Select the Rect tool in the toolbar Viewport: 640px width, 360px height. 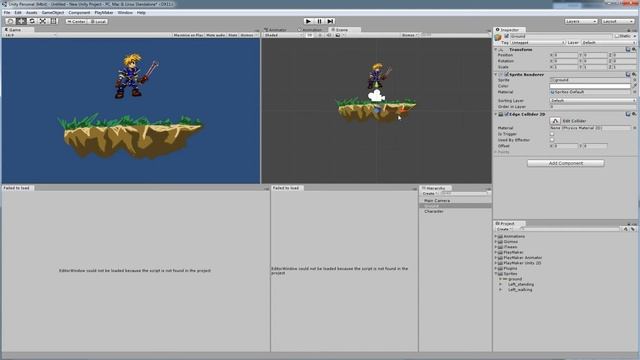click(53, 21)
